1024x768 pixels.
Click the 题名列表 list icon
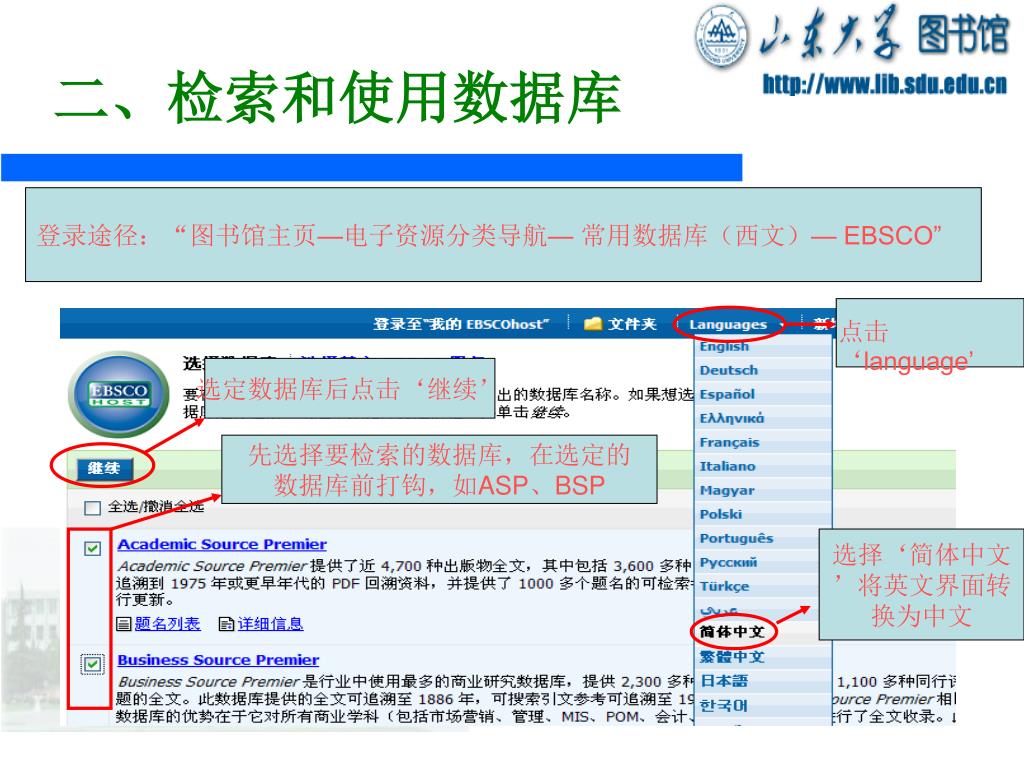click(x=124, y=624)
